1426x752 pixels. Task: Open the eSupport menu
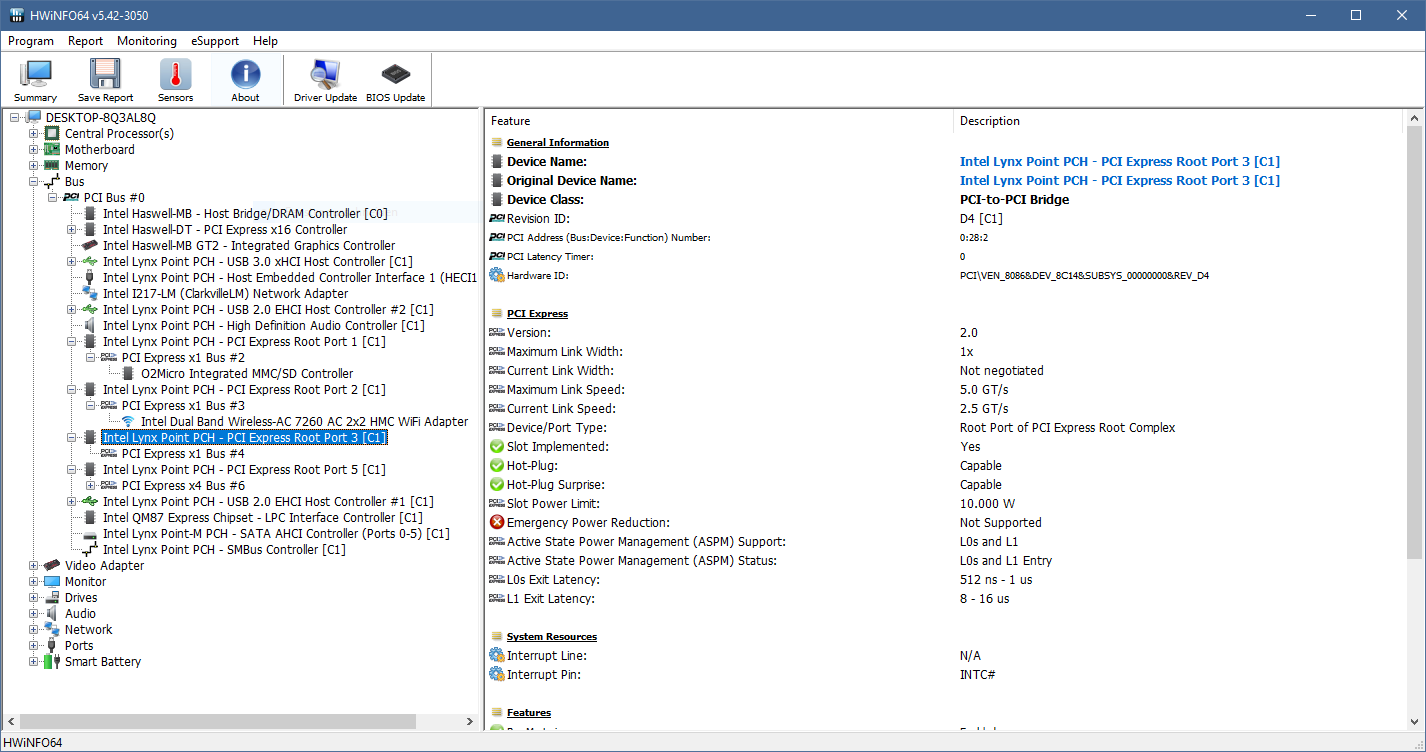(x=215, y=41)
